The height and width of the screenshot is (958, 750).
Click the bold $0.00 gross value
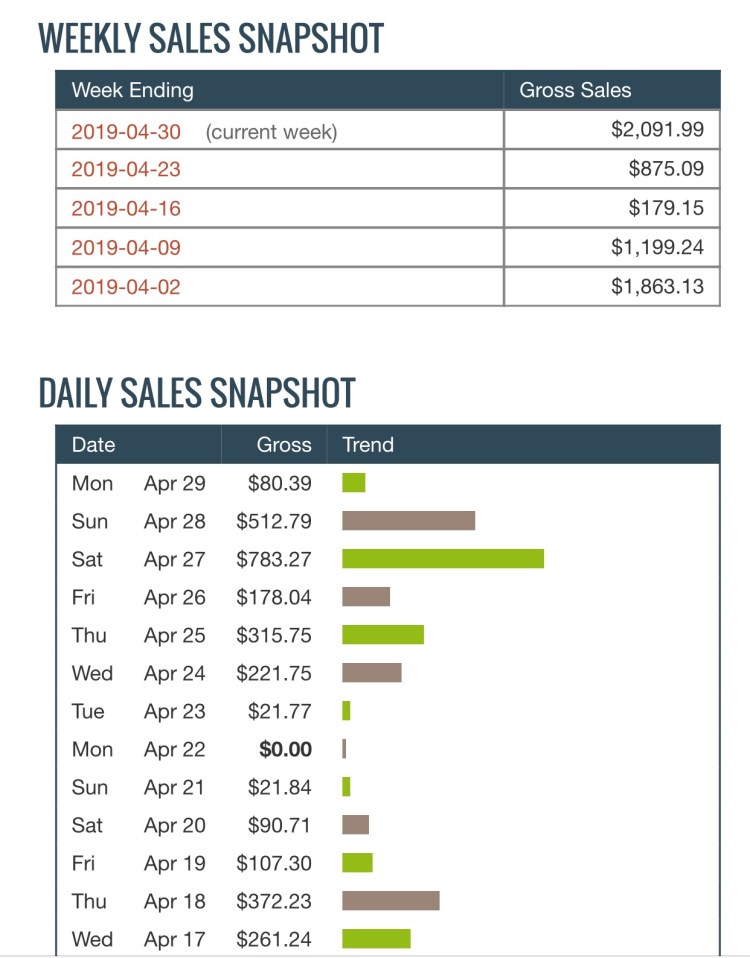point(285,749)
